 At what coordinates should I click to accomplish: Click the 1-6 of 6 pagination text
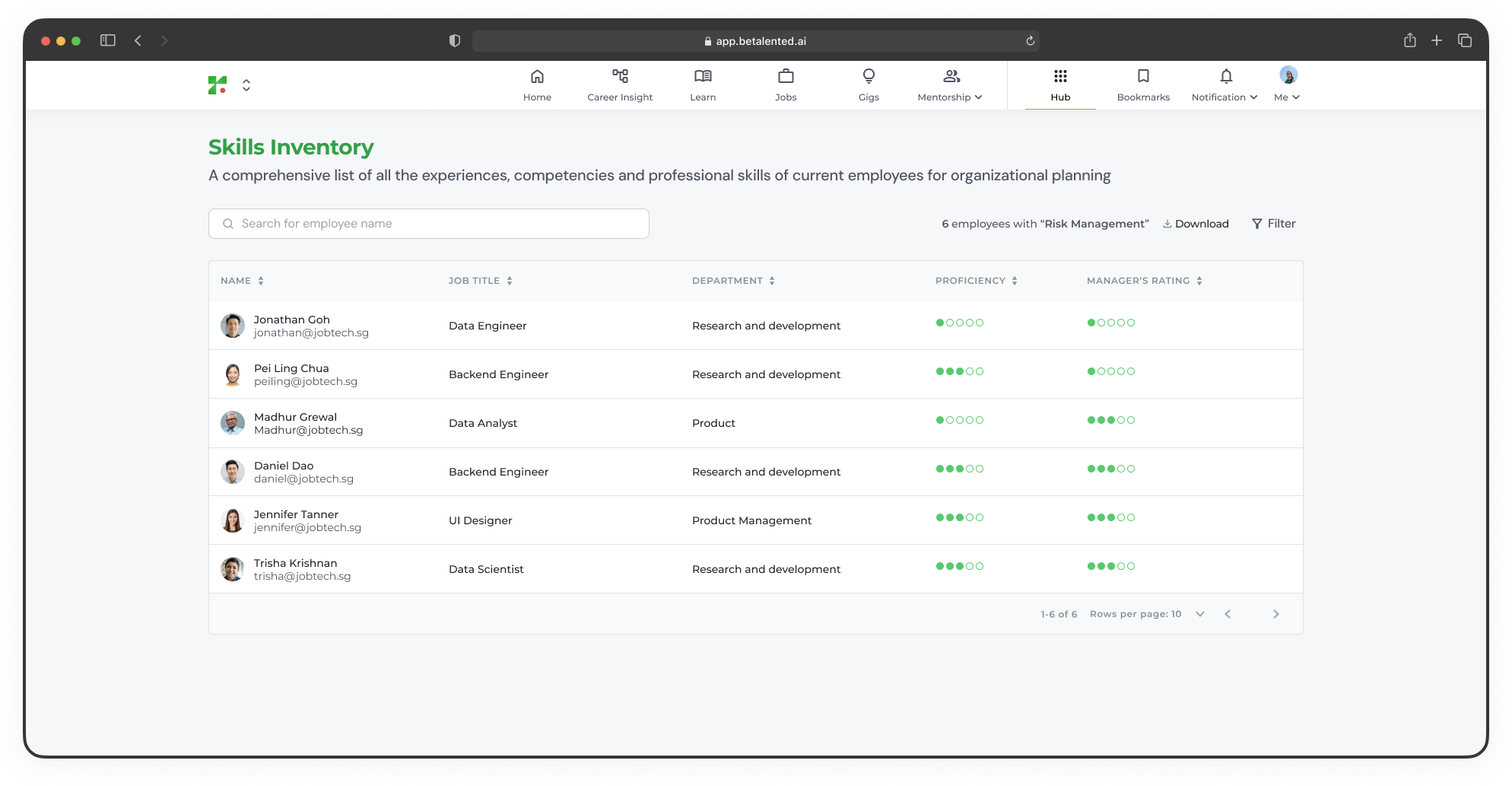pyautogui.click(x=1059, y=614)
